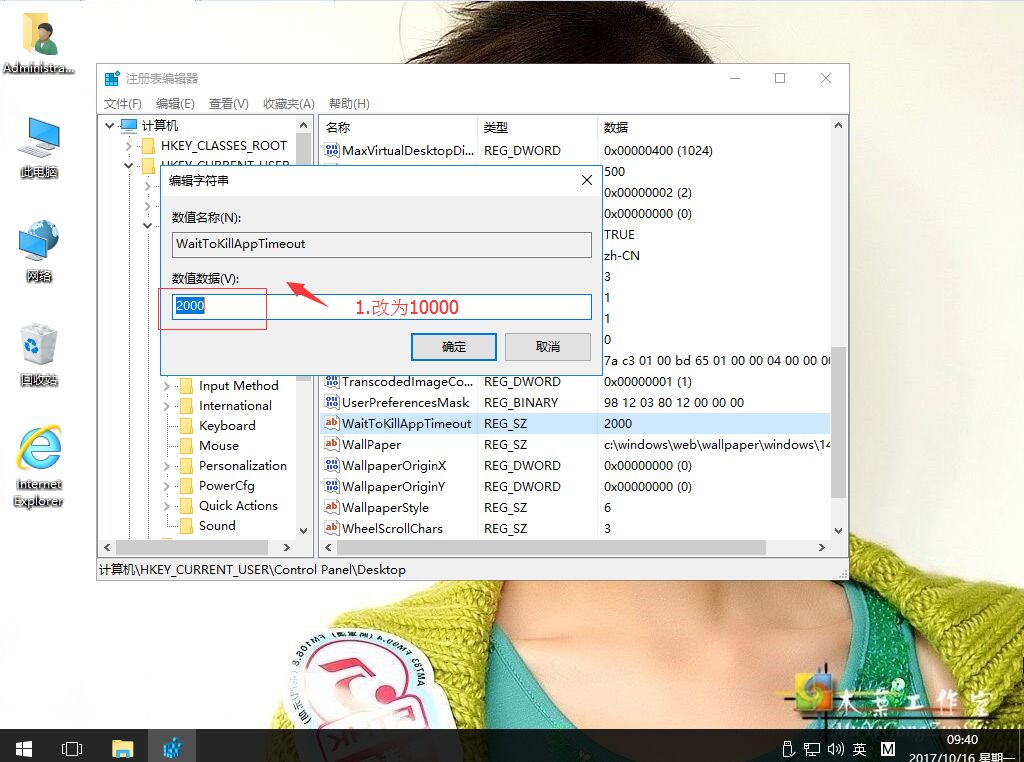
Task: Click the Keyboard folder icon in tree
Action: (x=186, y=426)
